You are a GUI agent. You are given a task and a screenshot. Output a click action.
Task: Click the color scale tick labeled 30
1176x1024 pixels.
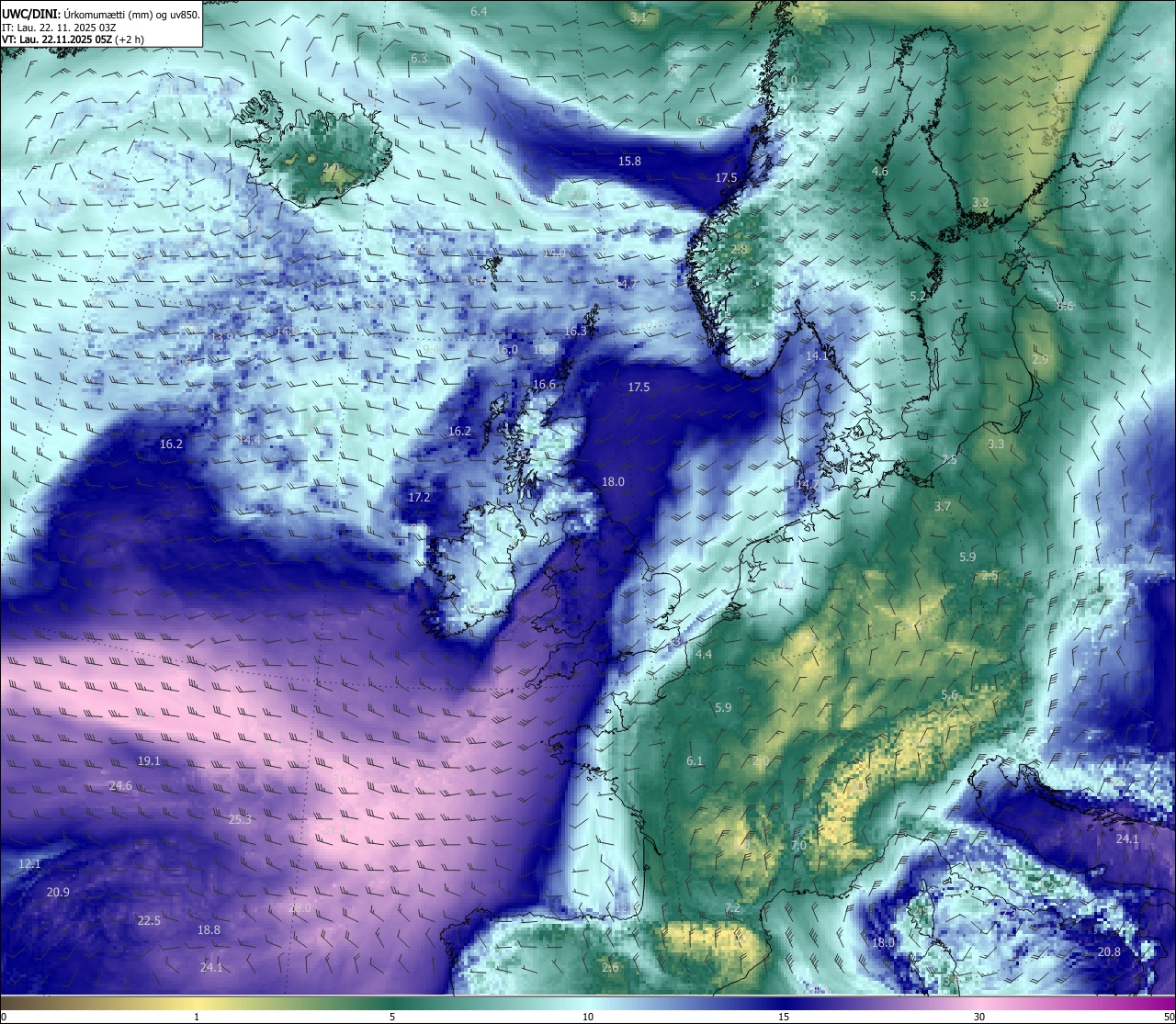979,1017
